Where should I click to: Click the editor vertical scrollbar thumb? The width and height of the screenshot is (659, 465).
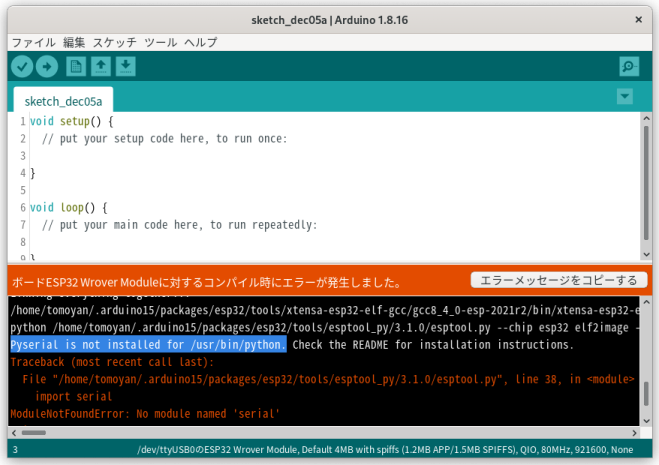(x=646, y=183)
